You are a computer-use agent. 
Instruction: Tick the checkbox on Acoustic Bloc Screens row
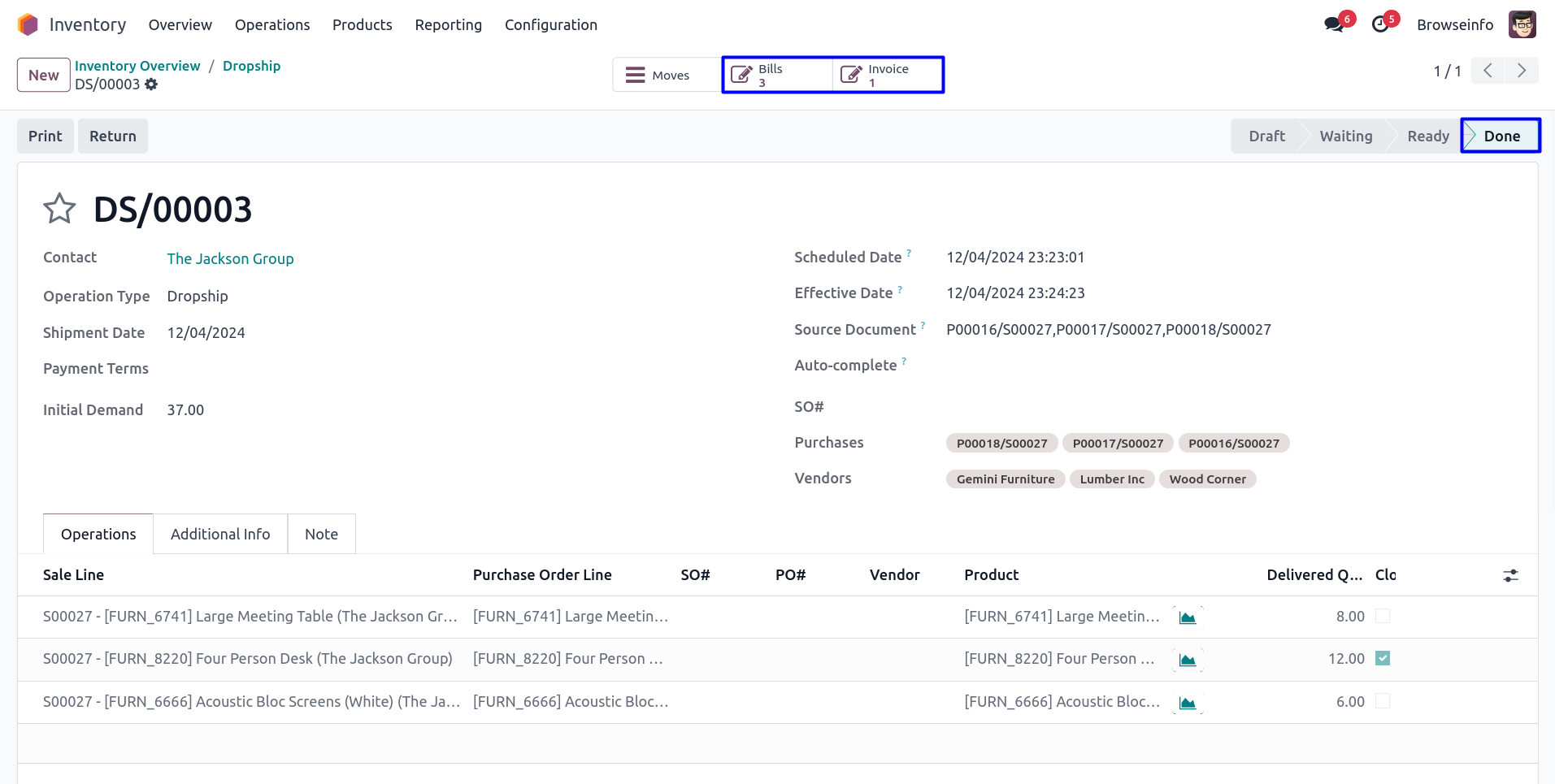tap(1382, 701)
